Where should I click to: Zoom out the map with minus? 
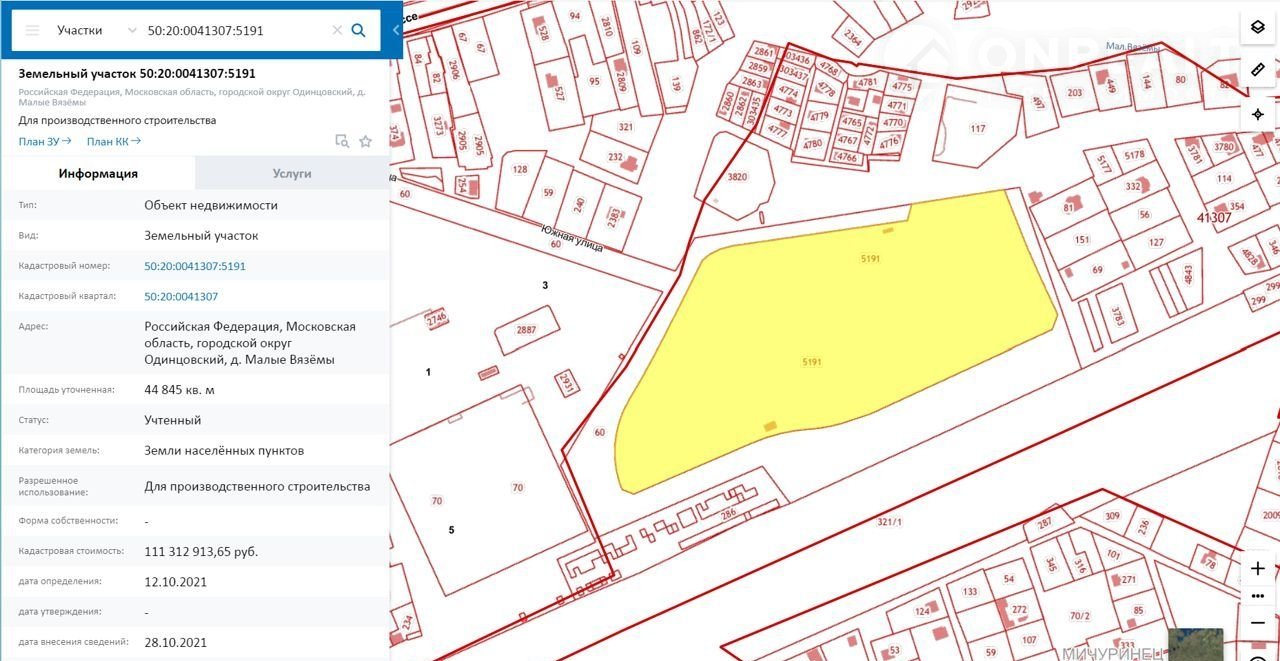click(x=1258, y=623)
